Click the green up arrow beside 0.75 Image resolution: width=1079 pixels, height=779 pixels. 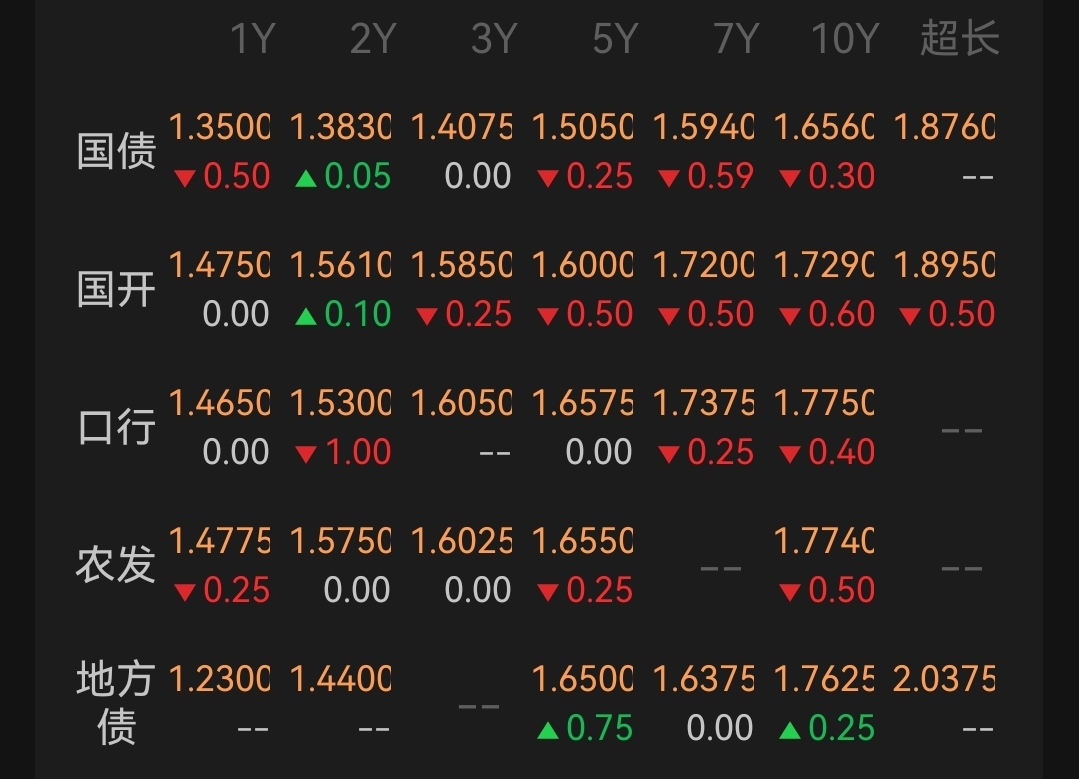tap(548, 730)
